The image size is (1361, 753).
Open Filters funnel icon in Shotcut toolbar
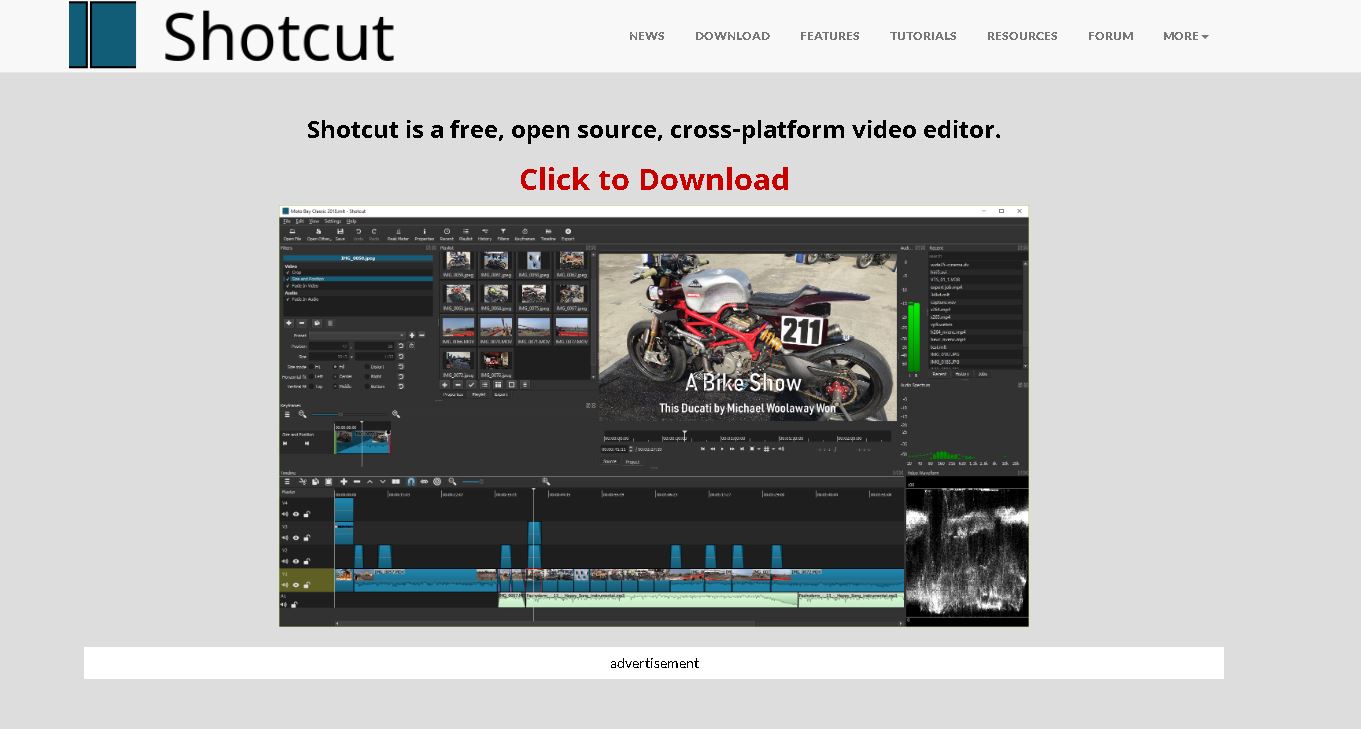(503, 234)
